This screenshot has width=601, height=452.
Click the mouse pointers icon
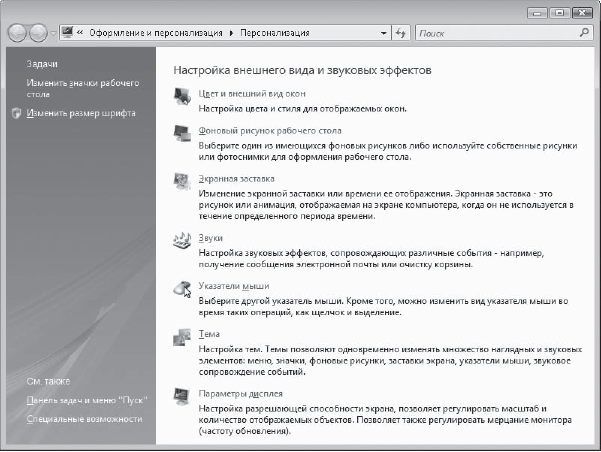pos(182,288)
